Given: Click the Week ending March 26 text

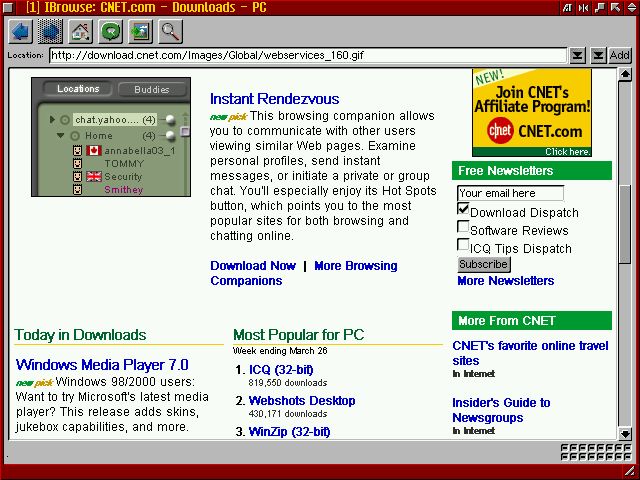Looking at the screenshot, I should click(x=280, y=351).
